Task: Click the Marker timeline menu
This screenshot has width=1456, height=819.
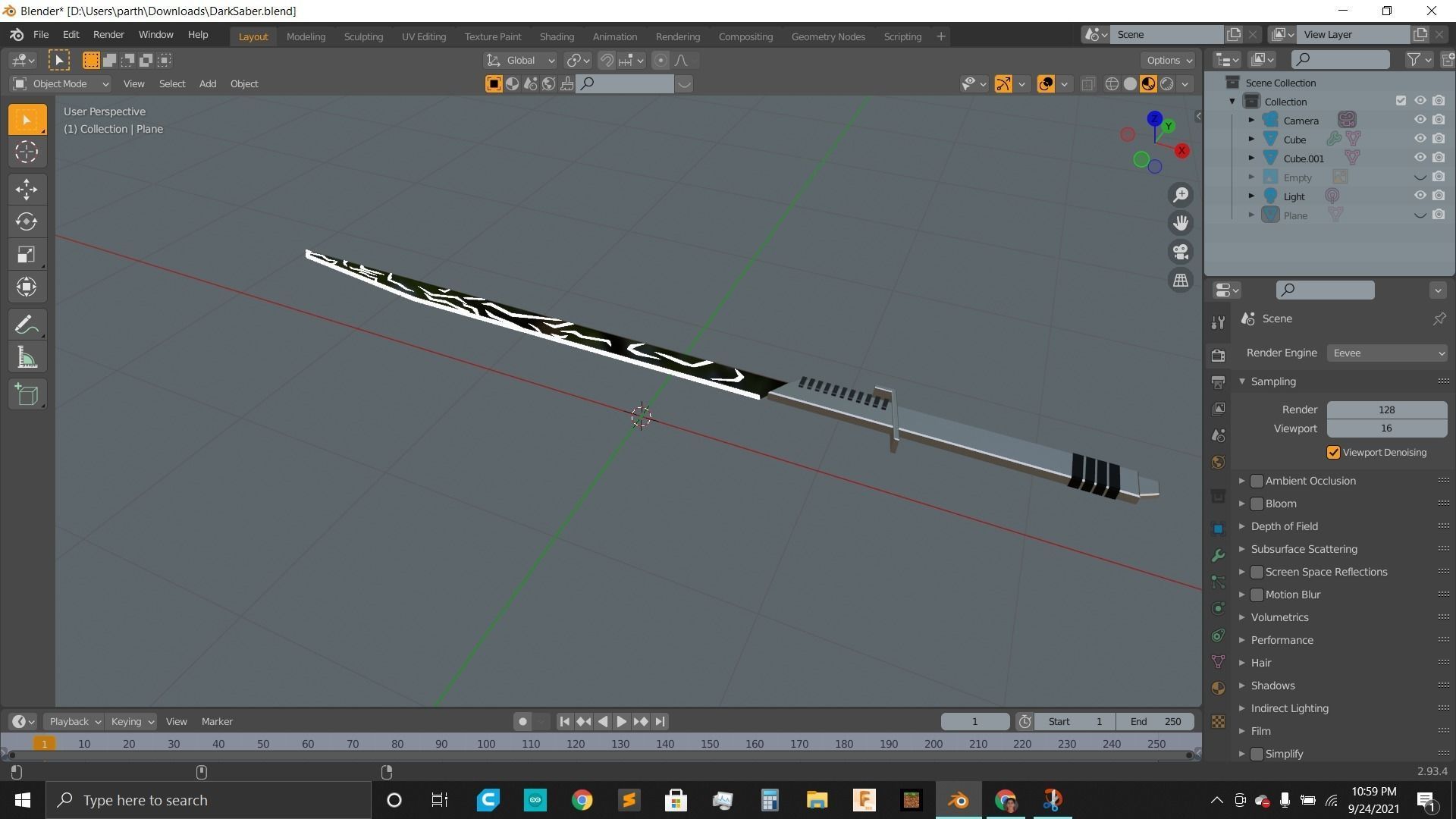Action: 217,722
